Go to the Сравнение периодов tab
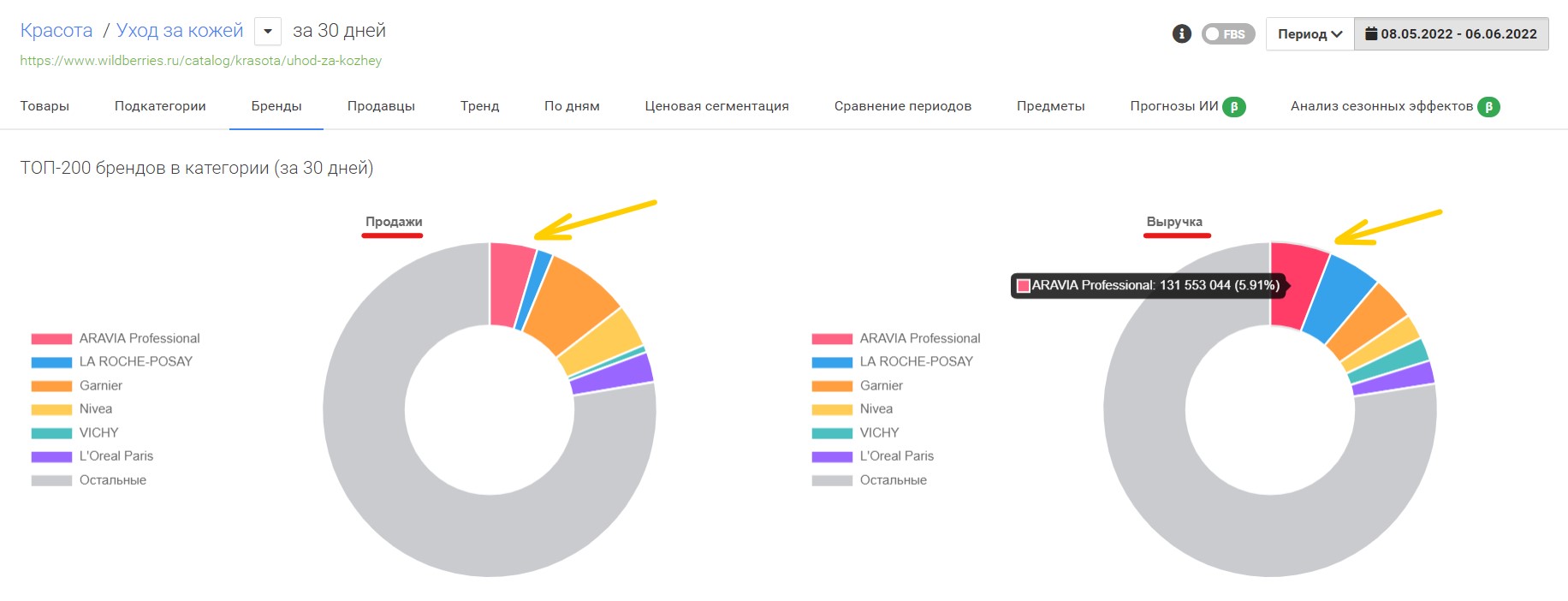1568x601 pixels. tap(902, 106)
